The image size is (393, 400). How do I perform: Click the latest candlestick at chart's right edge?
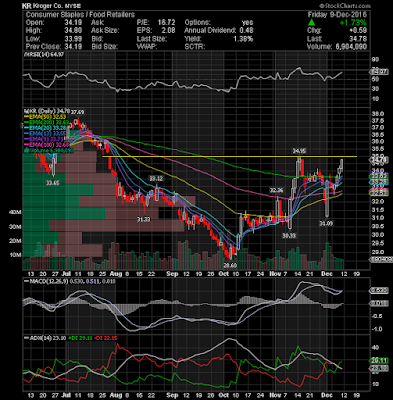pos(341,164)
